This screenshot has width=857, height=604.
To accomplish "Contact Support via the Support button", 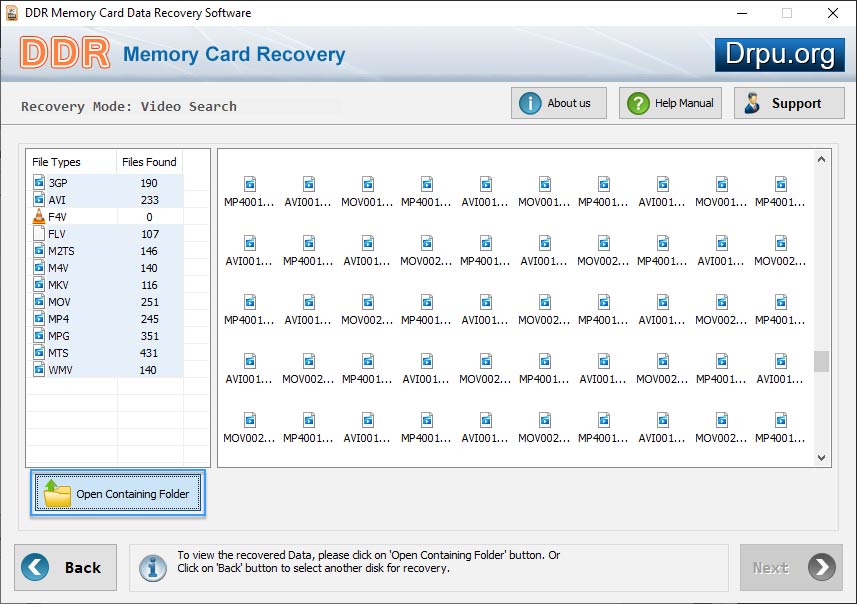I will tap(789, 103).
